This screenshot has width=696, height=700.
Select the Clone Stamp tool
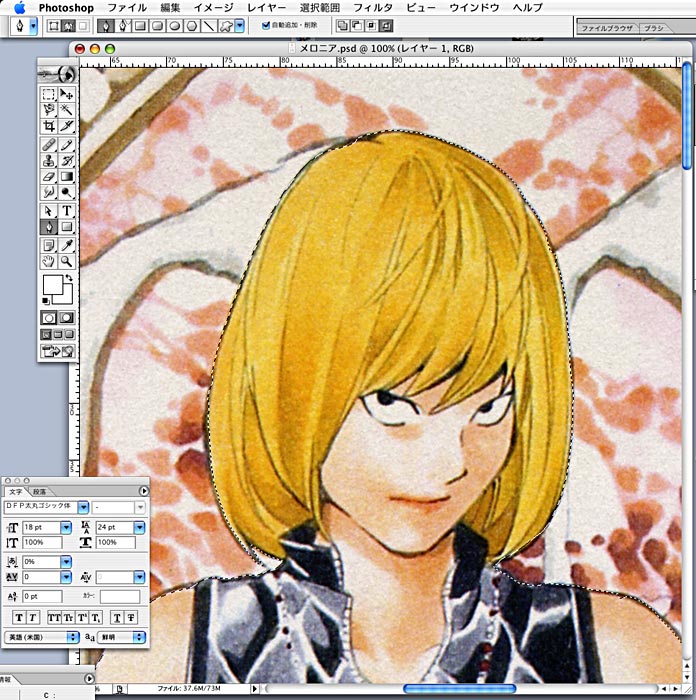(49, 161)
